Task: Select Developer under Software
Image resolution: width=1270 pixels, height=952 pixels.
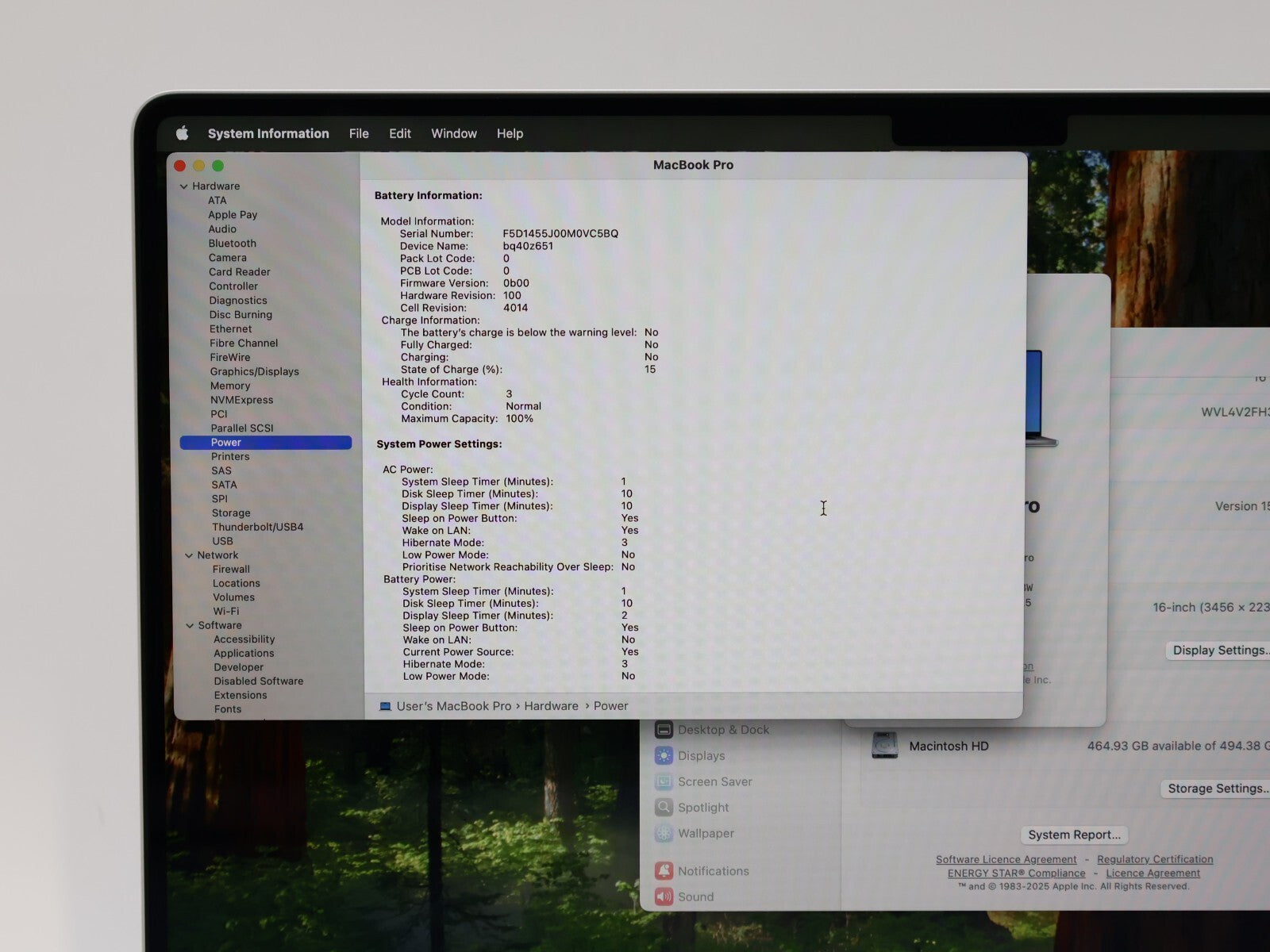Action: 239,667
